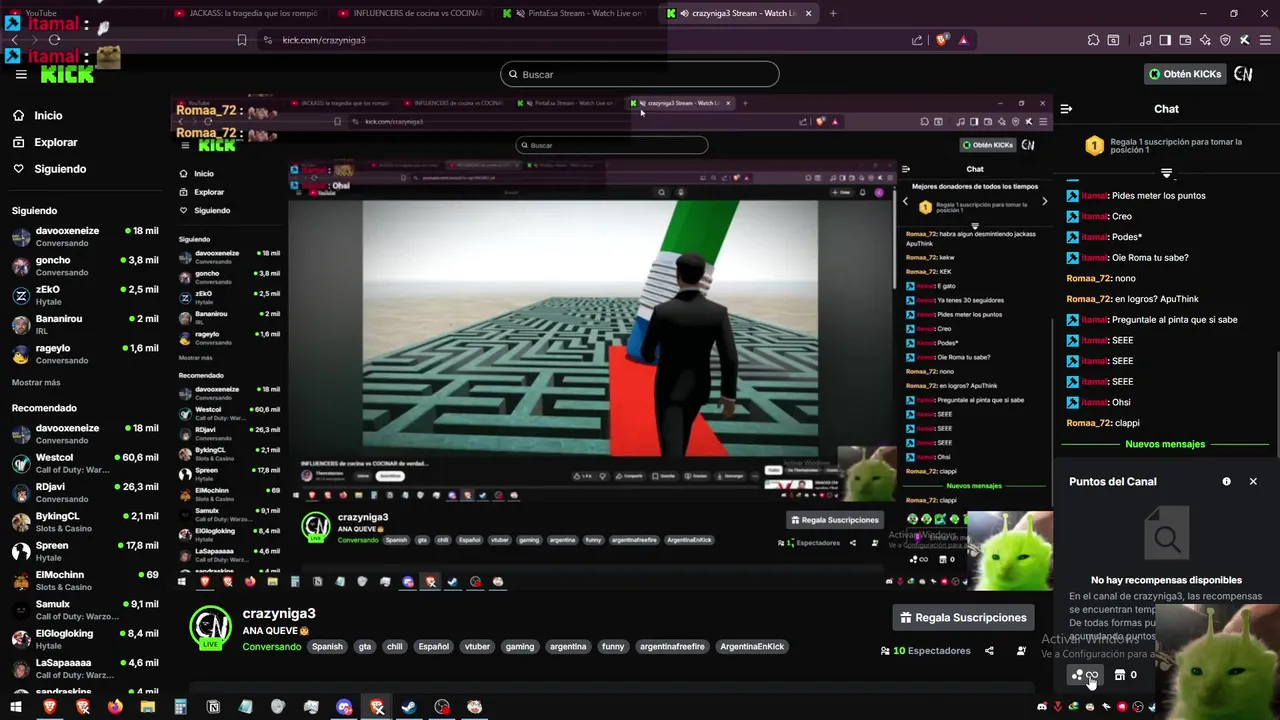Open Westcol in Recomendado list
Image resolution: width=1280 pixels, height=720 pixels.
85,463
